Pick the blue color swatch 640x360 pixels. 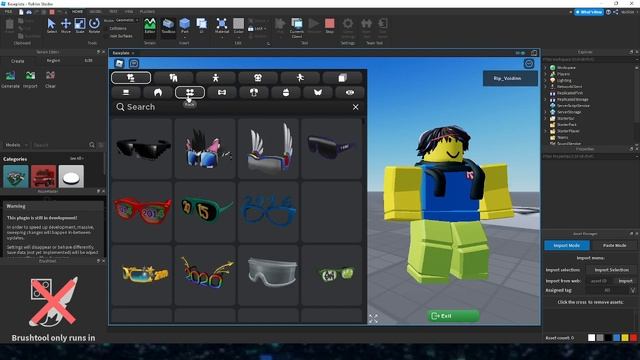(x=617, y=338)
